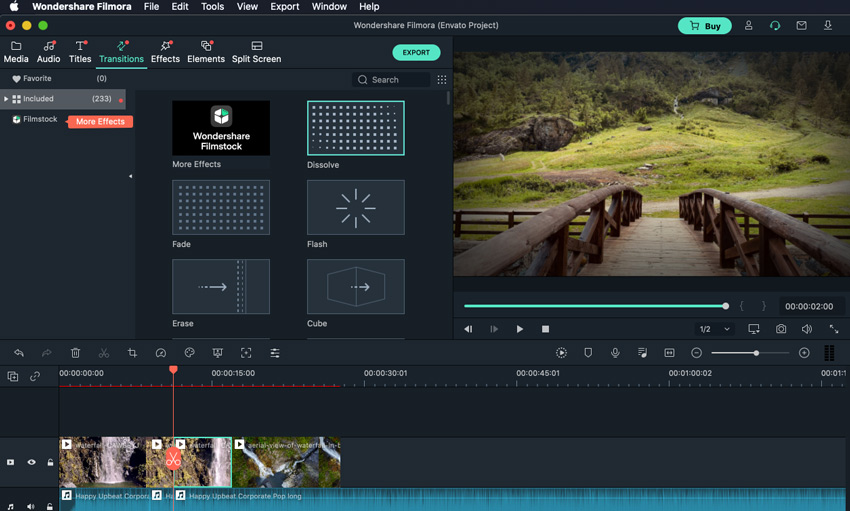850x511 pixels.
Task: Switch to the Elements tab
Action: pos(205,52)
